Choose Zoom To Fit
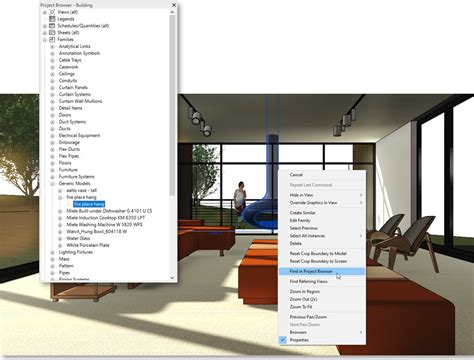The width and height of the screenshot is (474, 360). pos(322,307)
